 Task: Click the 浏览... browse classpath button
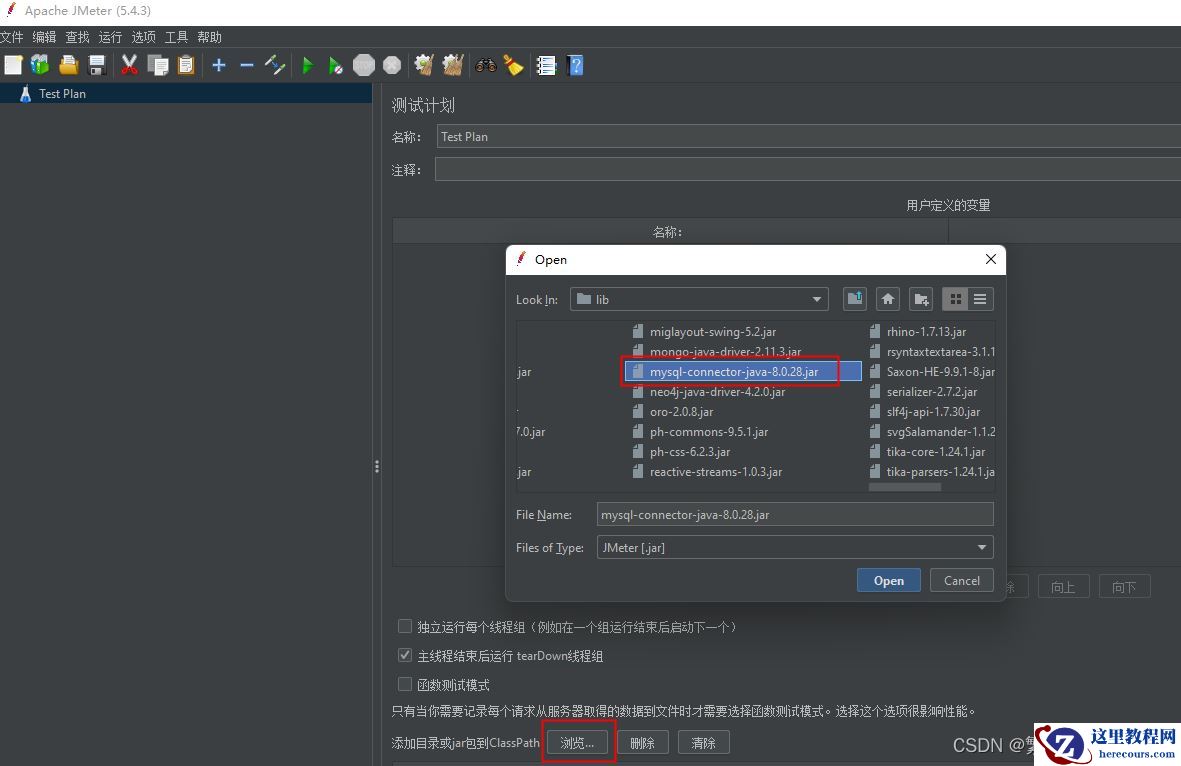pyautogui.click(x=577, y=743)
